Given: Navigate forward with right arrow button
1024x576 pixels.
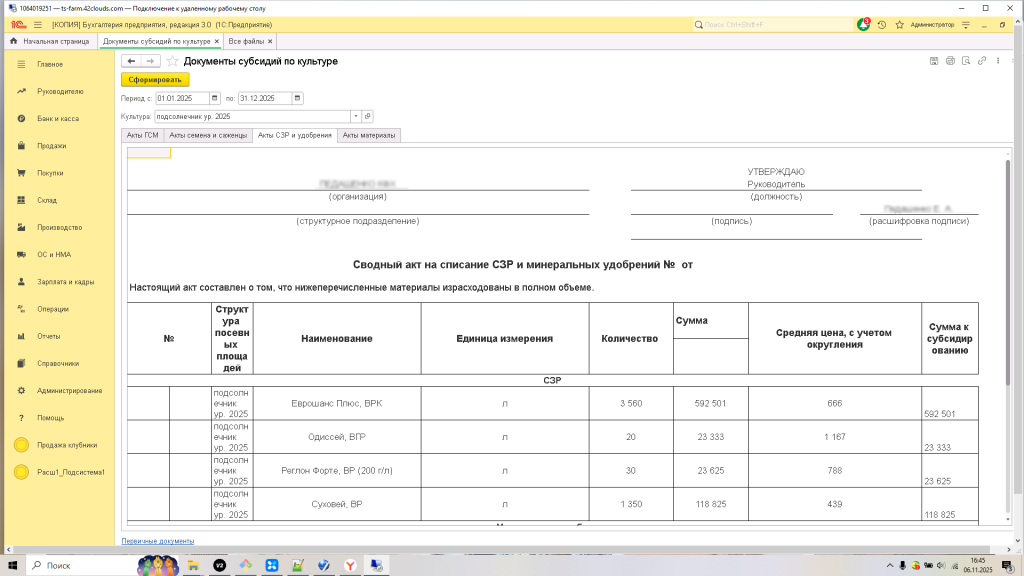Looking at the screenshot, I should coord(150,61).
